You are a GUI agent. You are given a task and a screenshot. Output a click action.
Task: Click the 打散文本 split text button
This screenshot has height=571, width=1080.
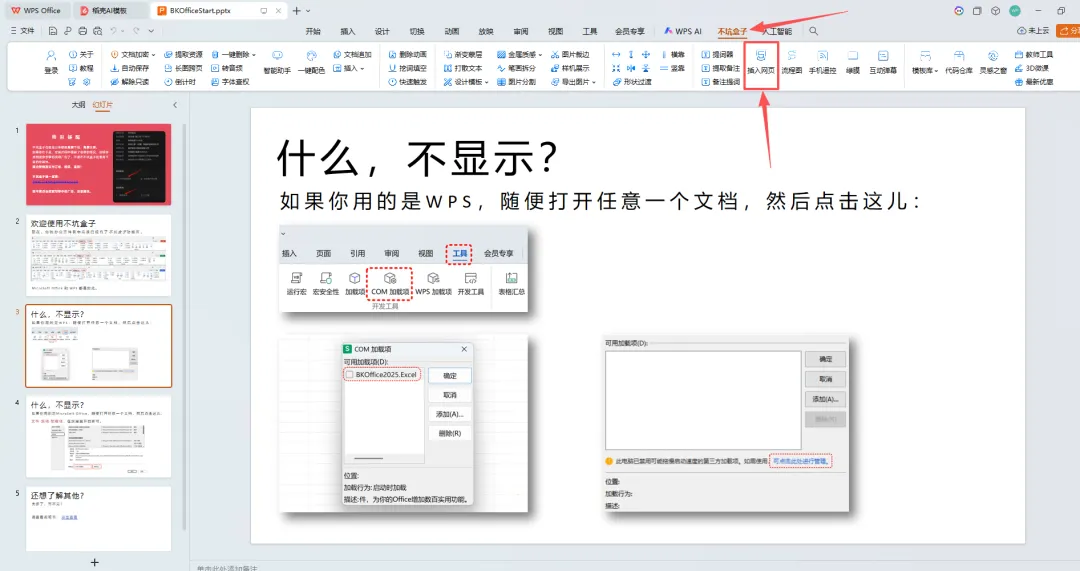click(463, 68)
